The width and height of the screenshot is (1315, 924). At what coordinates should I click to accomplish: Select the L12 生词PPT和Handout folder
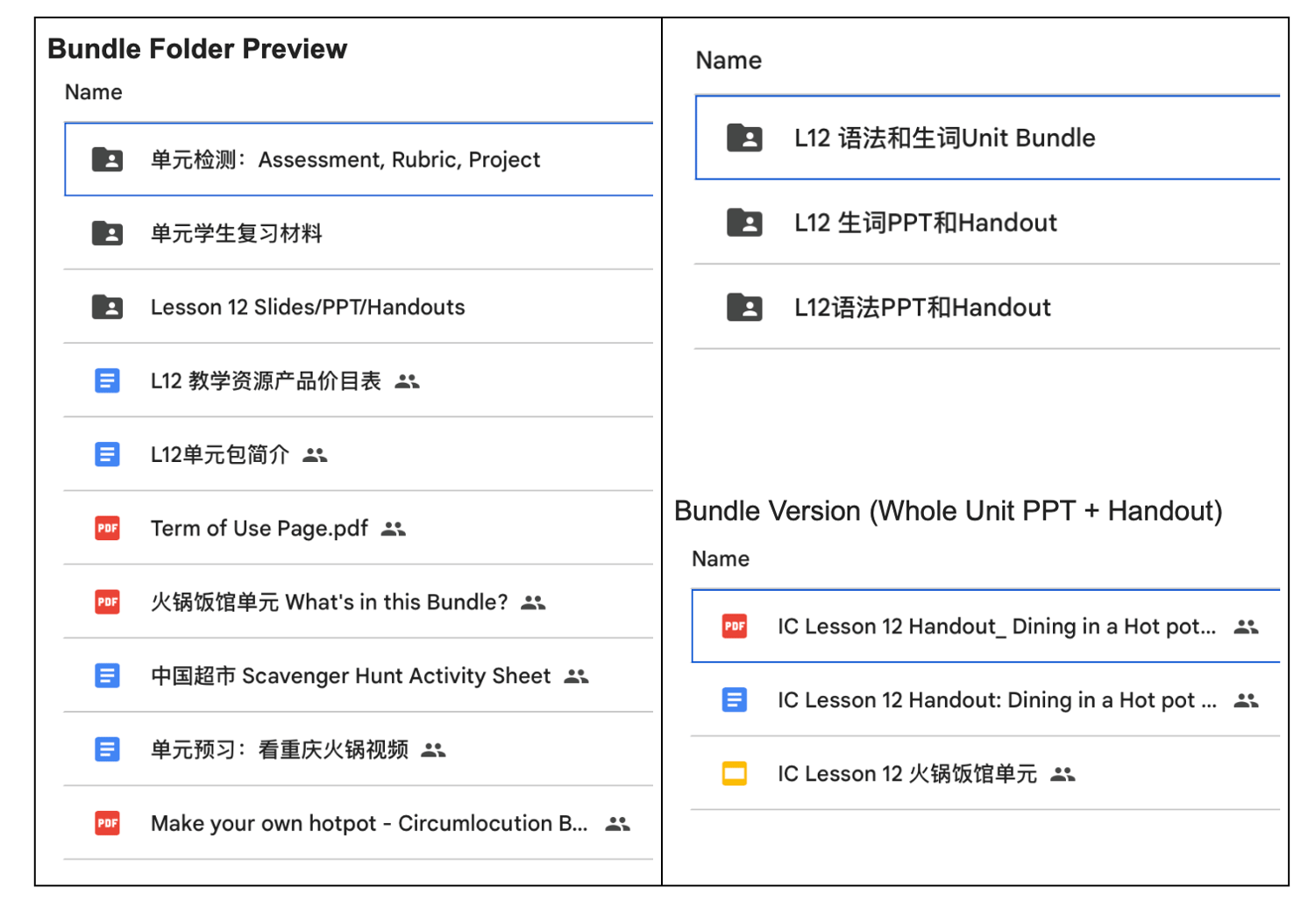pos(925,223)
